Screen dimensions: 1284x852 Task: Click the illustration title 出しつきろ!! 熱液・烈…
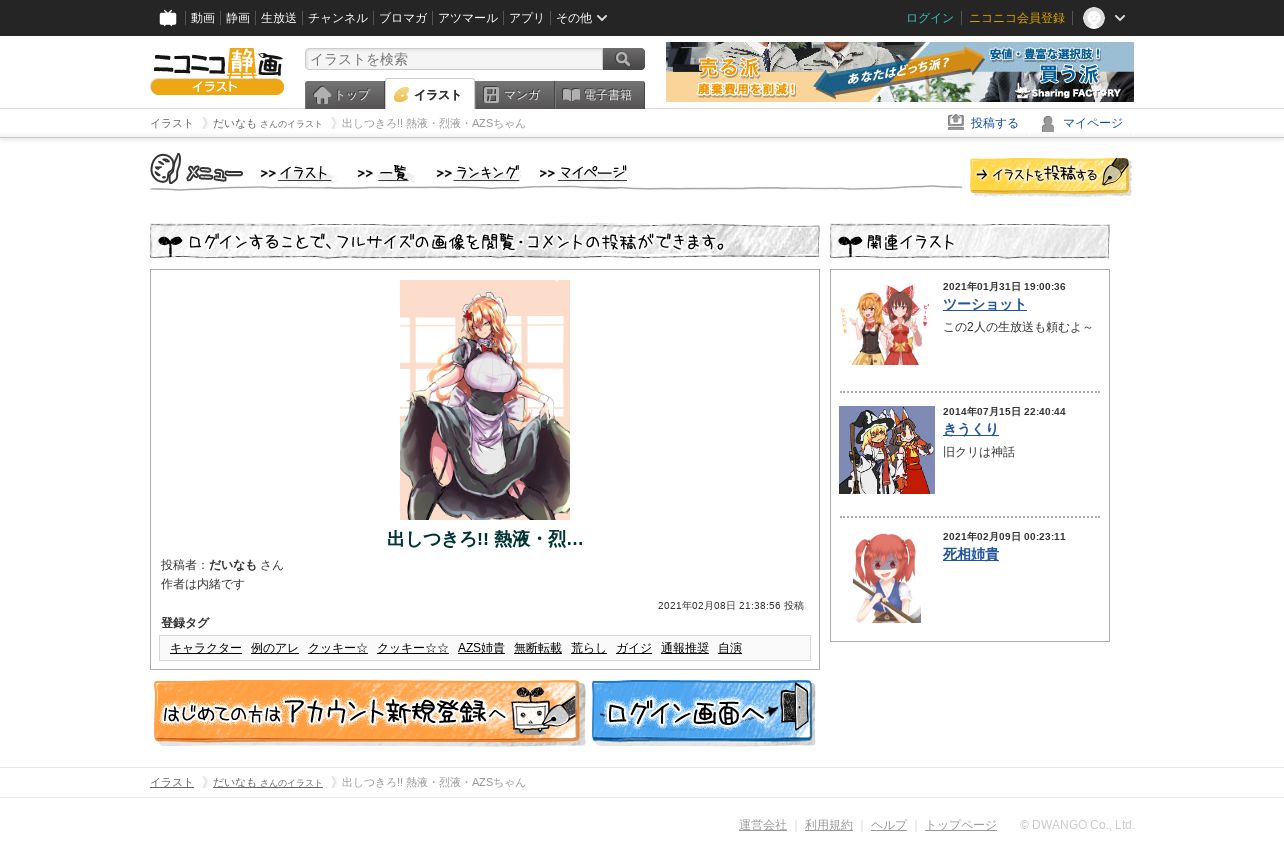pyautogui.click(x=485, y=539)
